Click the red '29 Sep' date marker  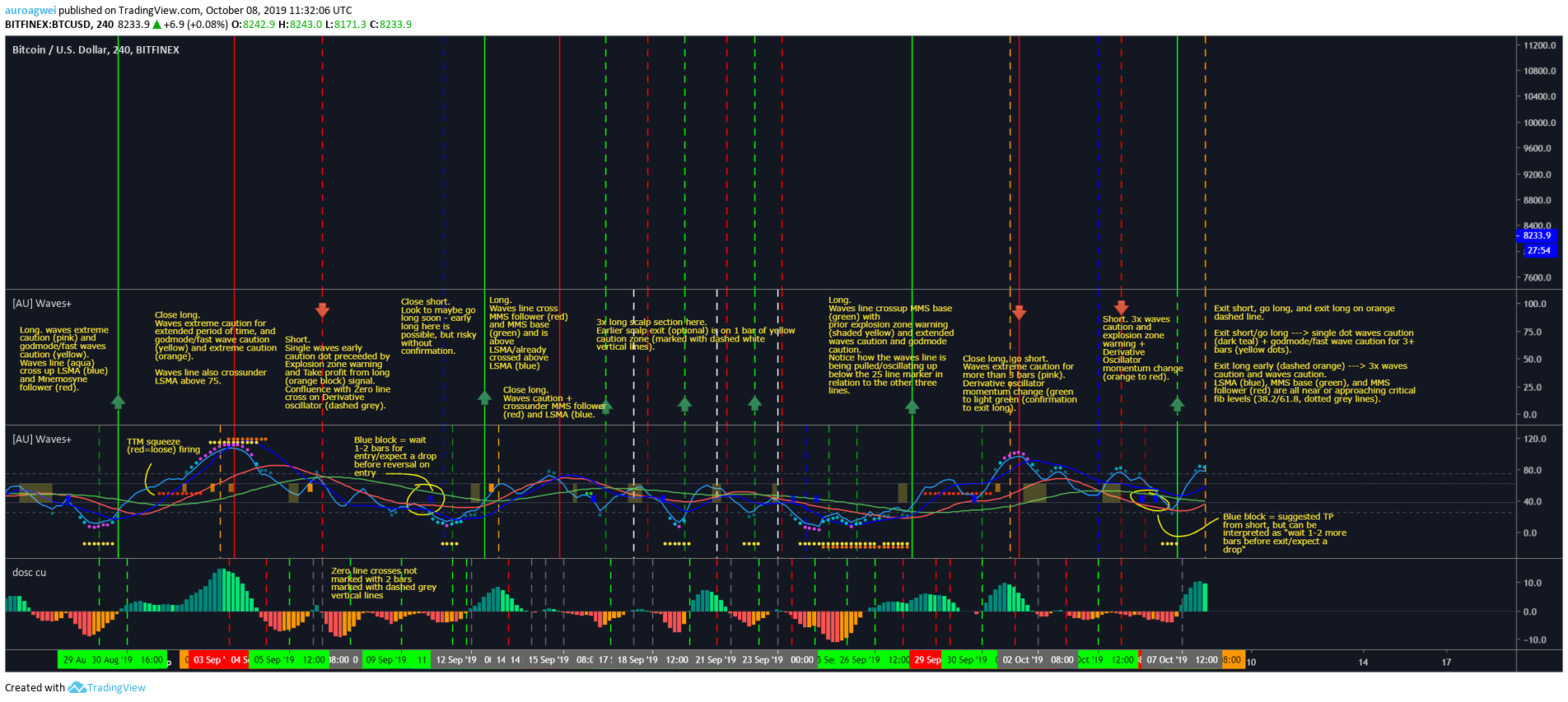coord(927,660)
